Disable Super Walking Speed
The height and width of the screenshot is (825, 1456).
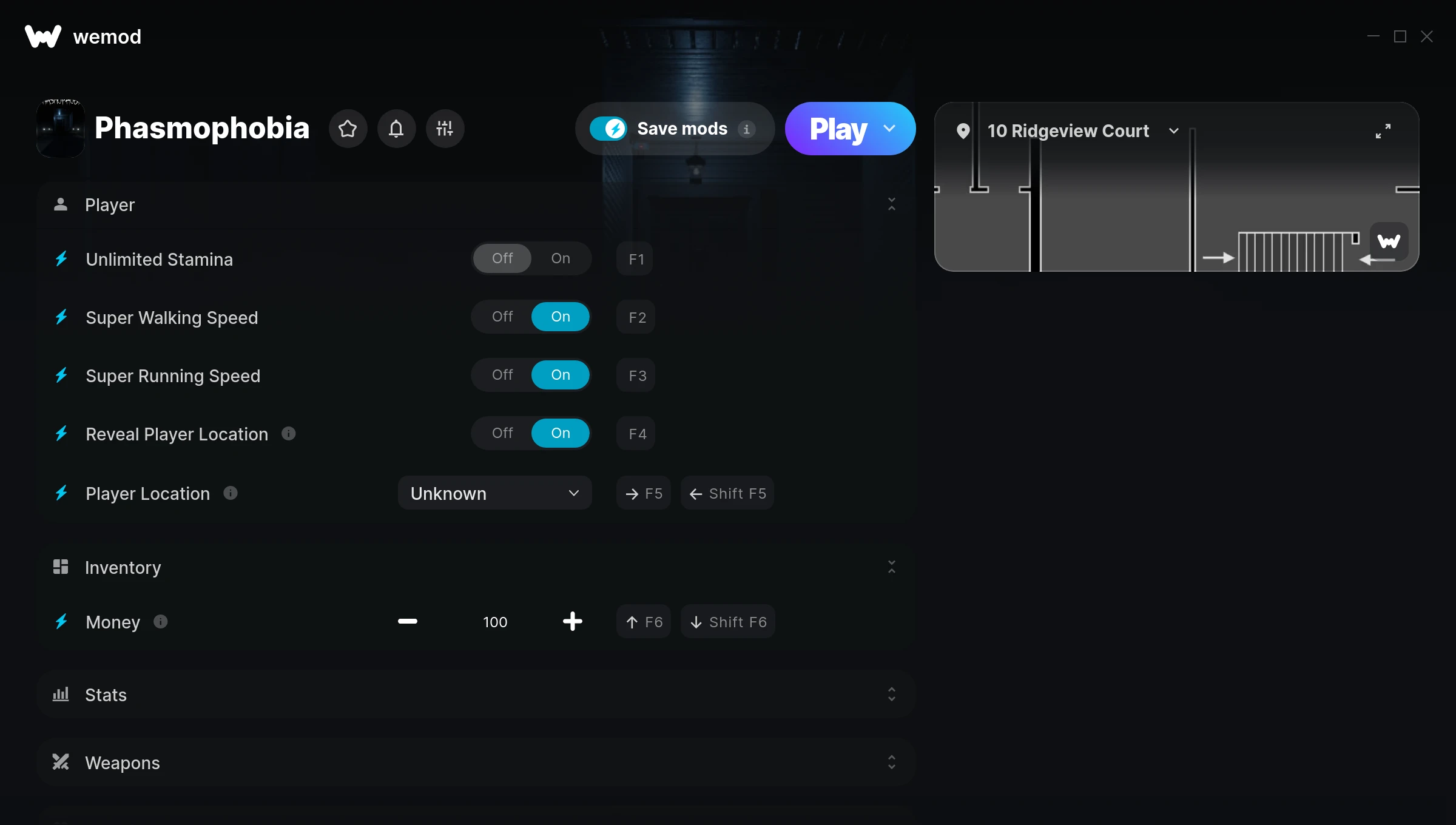(x=502, y=317)
